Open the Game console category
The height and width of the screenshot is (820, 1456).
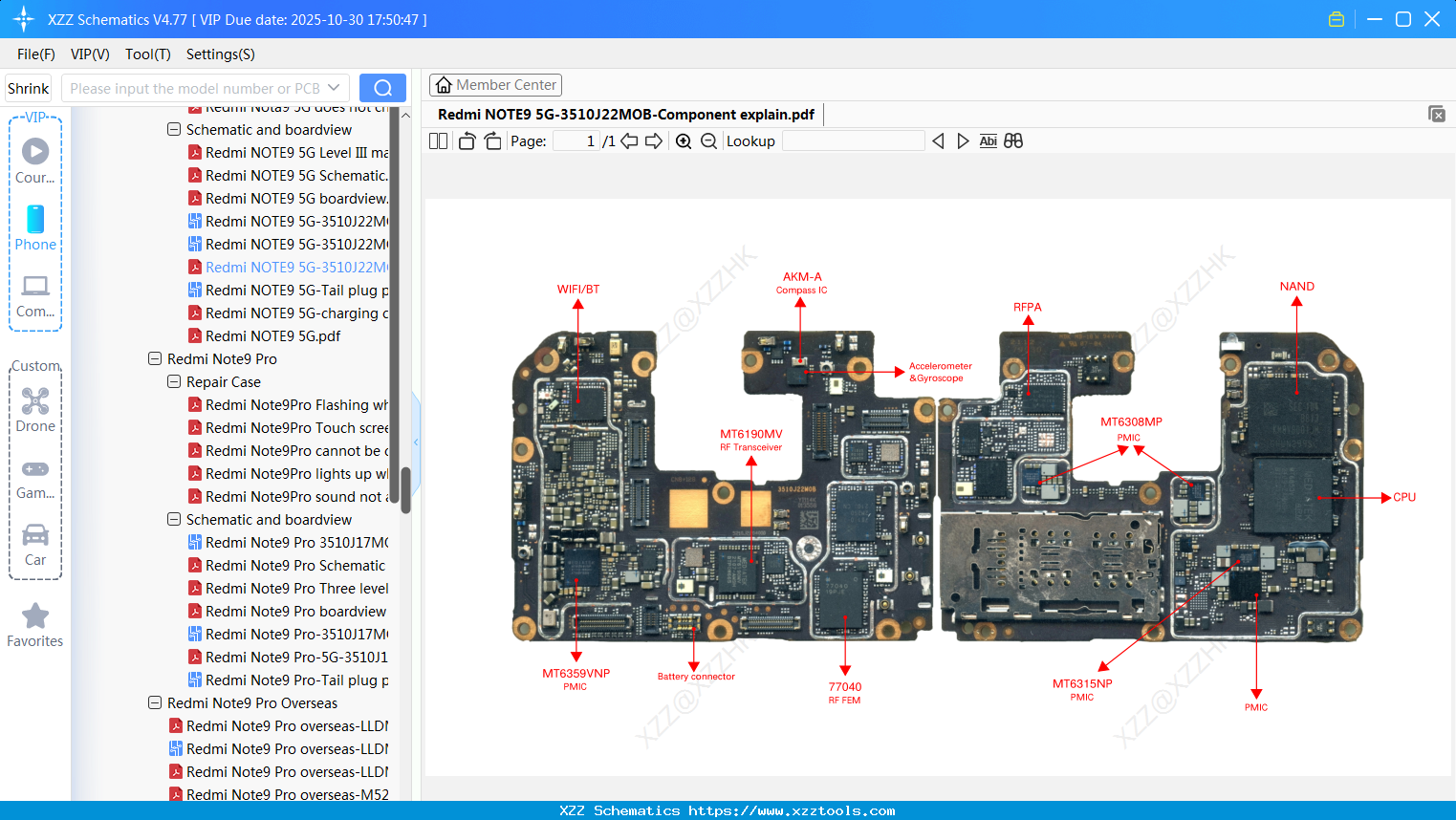coord(35,478)
